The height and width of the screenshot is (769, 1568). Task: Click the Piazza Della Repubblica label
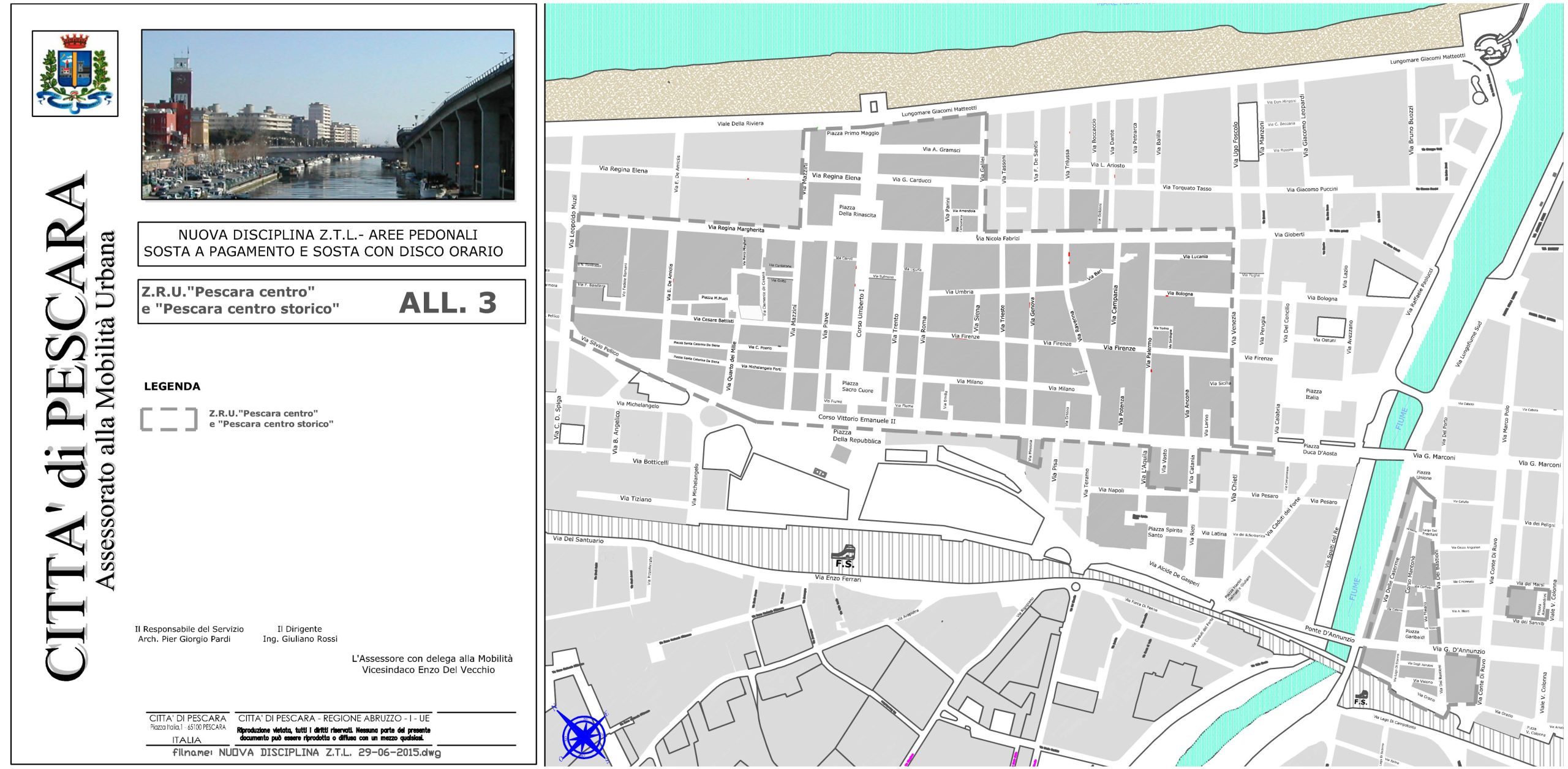click(x=856, y=436)
